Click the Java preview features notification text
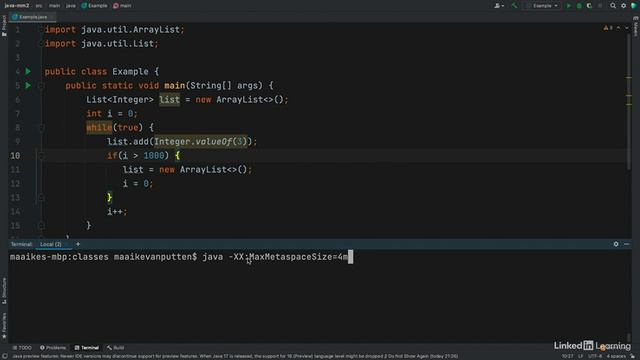640x360 pixels. (x=235, y=356)
